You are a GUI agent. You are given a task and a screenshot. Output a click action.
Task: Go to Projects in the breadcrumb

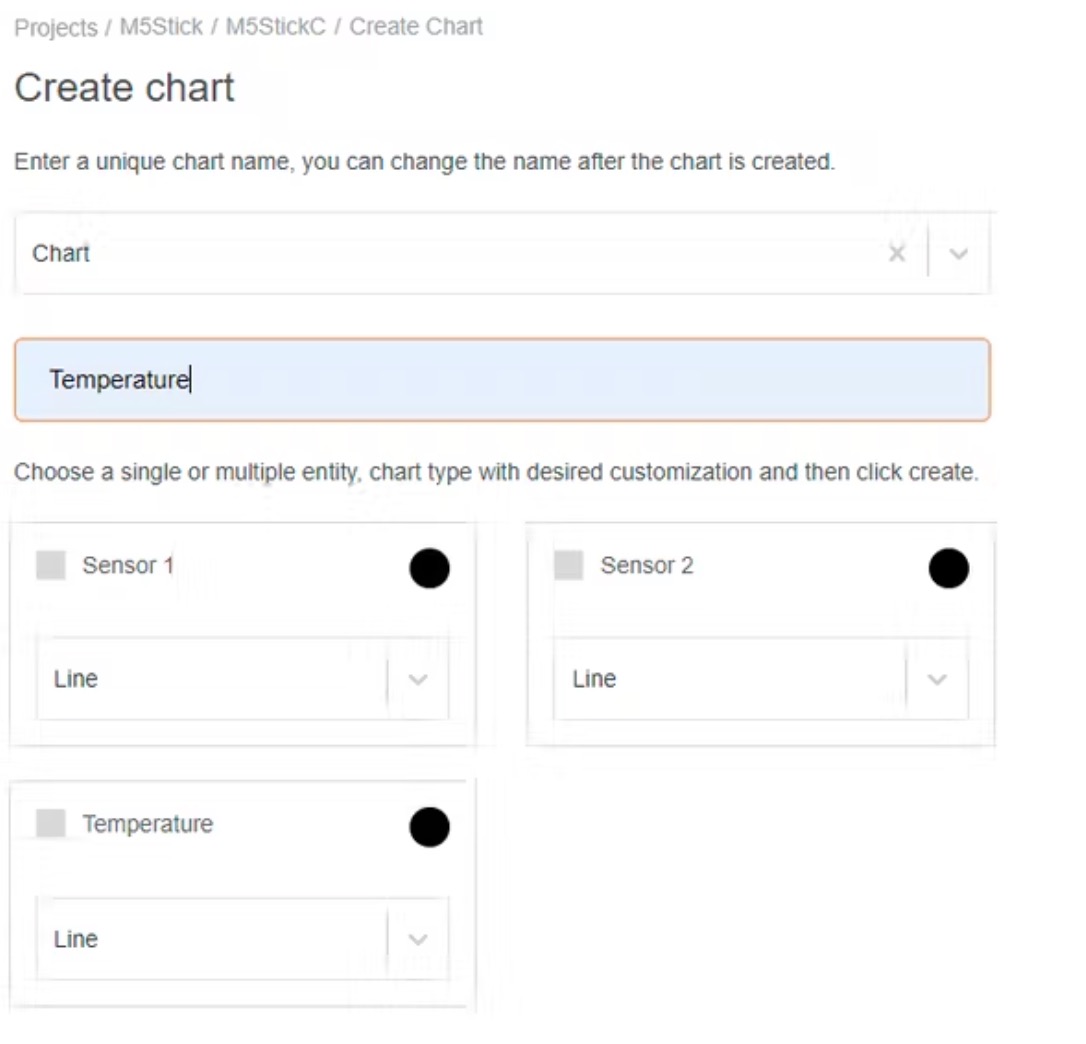point(56,27)
